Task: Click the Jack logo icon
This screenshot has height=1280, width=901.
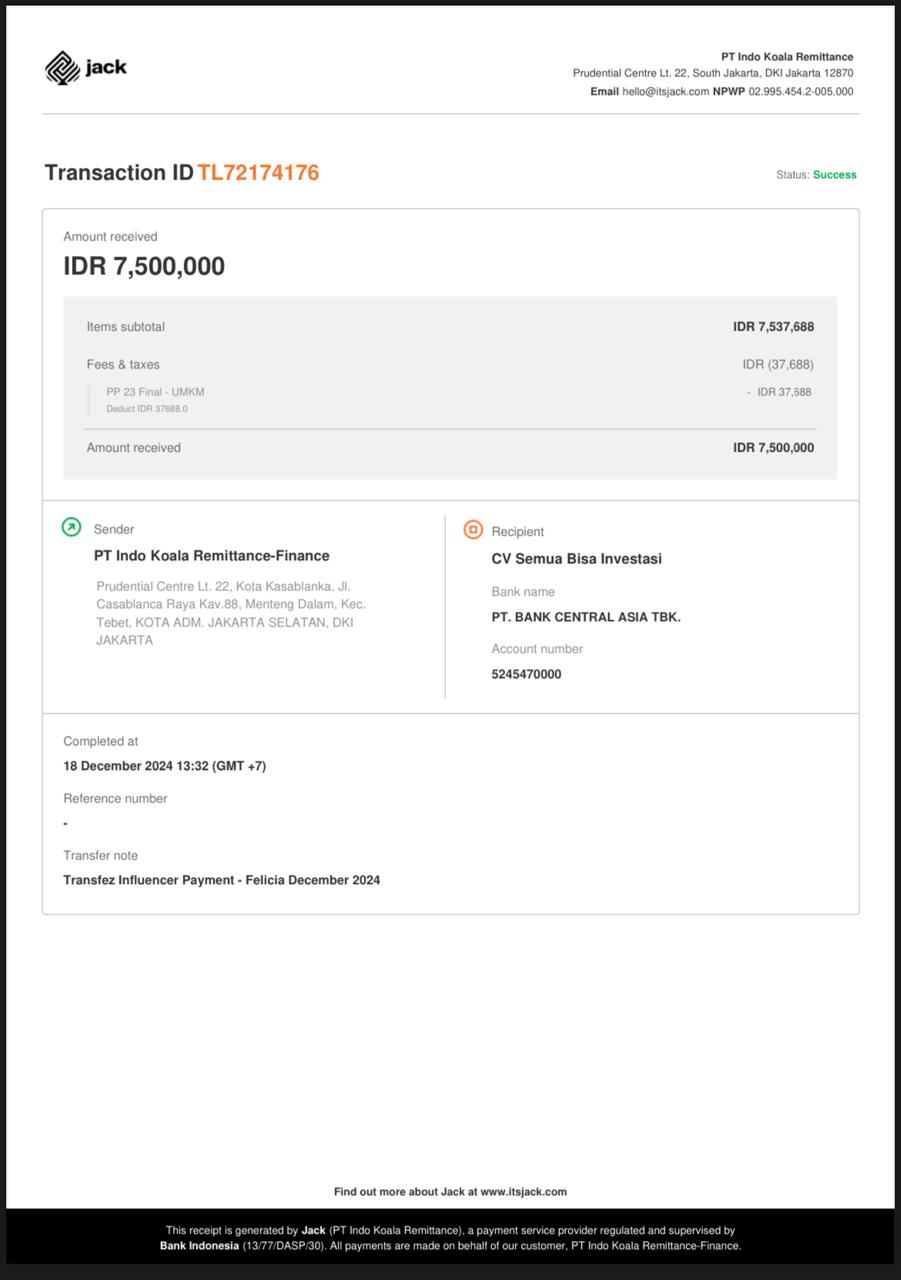Action: coord(62,67)
